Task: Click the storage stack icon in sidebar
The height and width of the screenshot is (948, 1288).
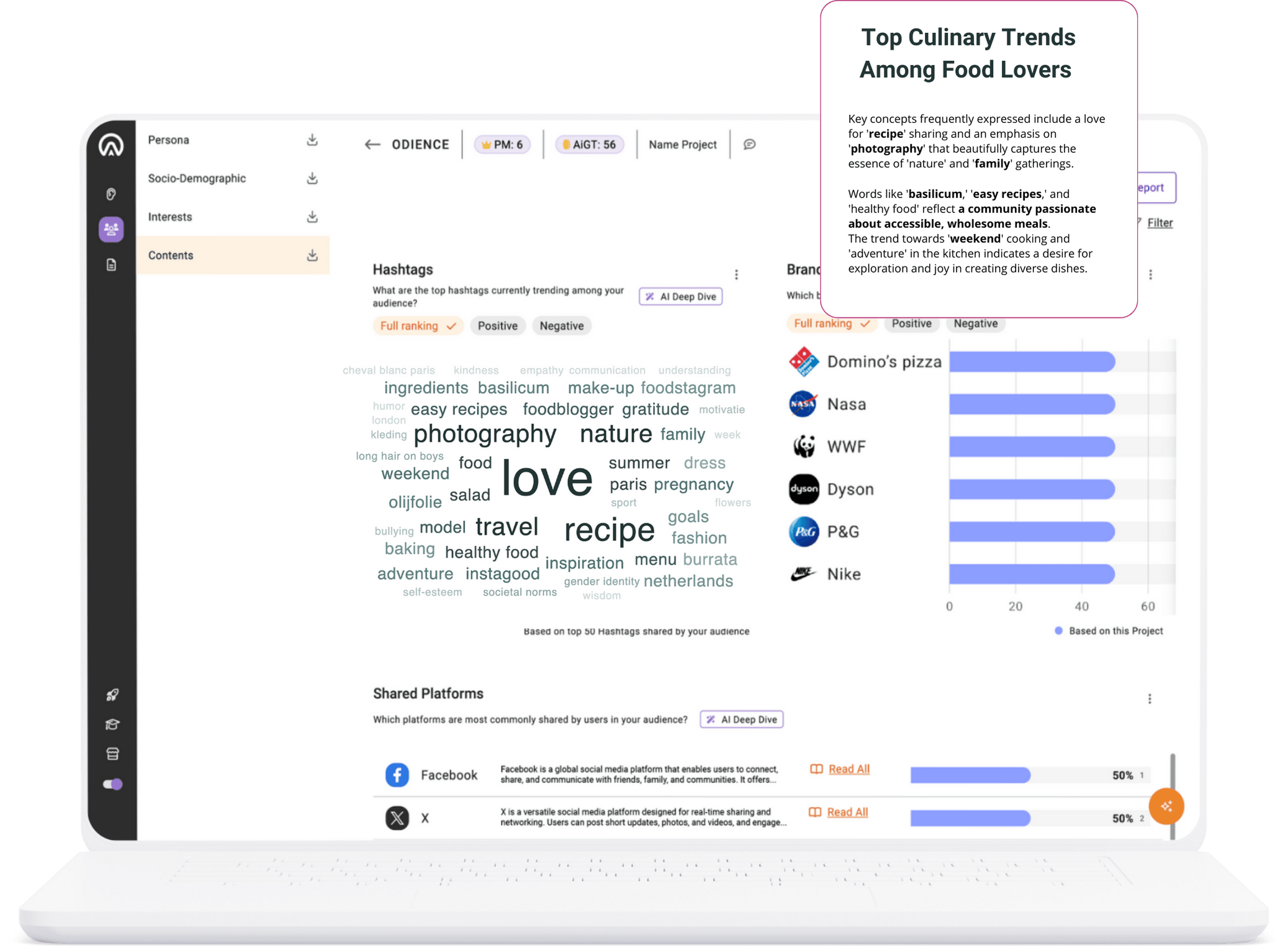Action: coord(112,754)
